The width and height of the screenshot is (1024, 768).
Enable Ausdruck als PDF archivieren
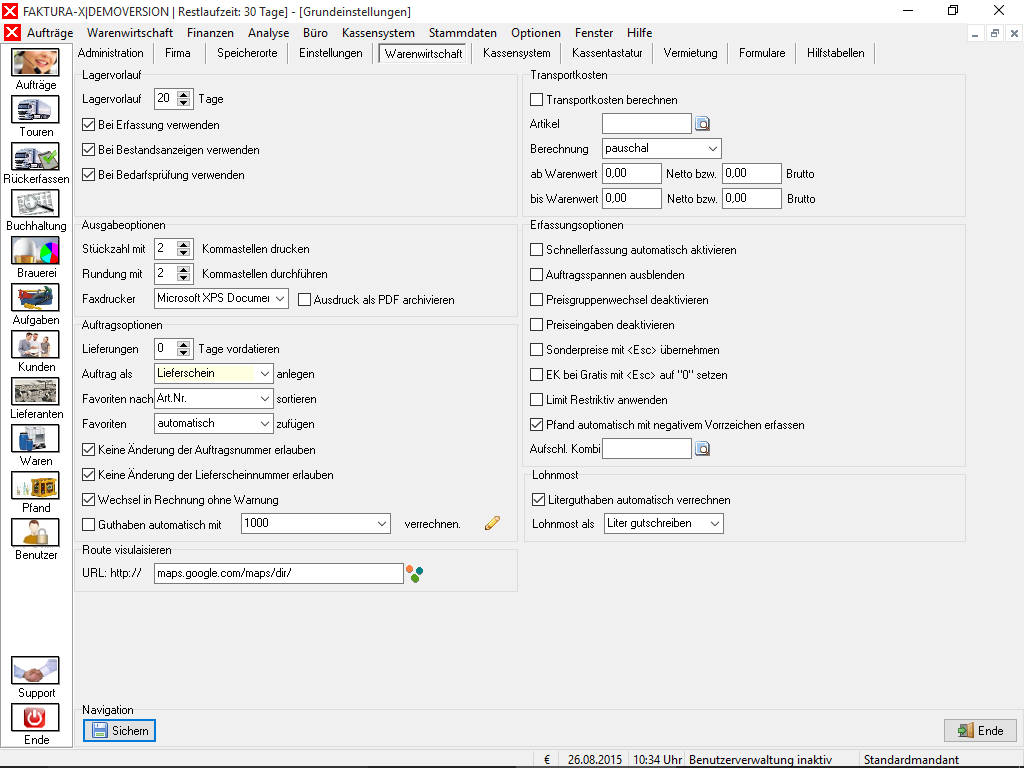(304, 300)
